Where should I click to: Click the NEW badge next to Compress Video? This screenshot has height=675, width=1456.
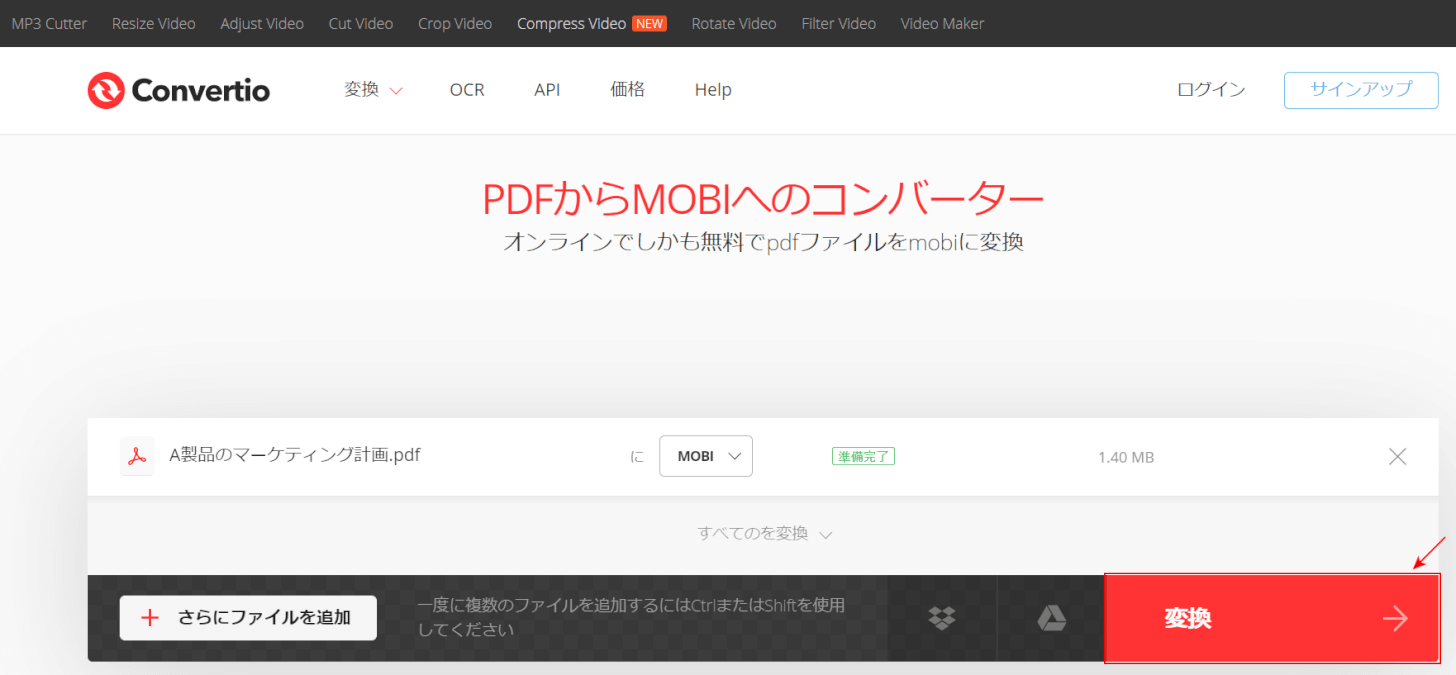click(x=650, y=22)
